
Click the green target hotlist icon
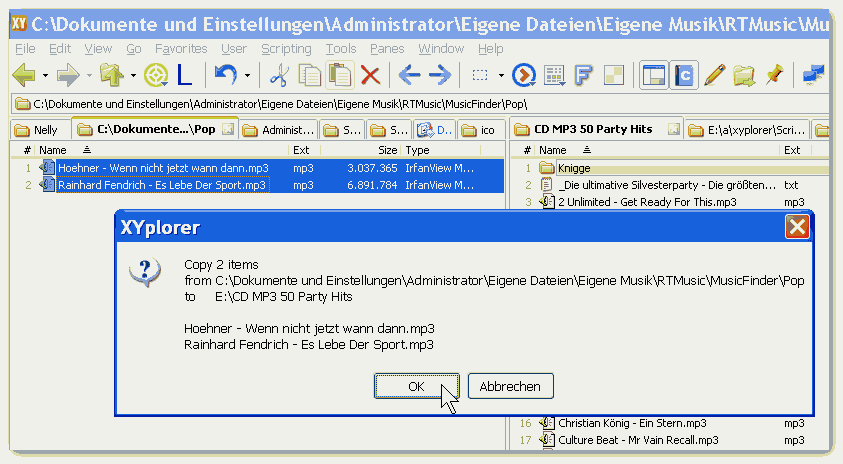[156, 75]
